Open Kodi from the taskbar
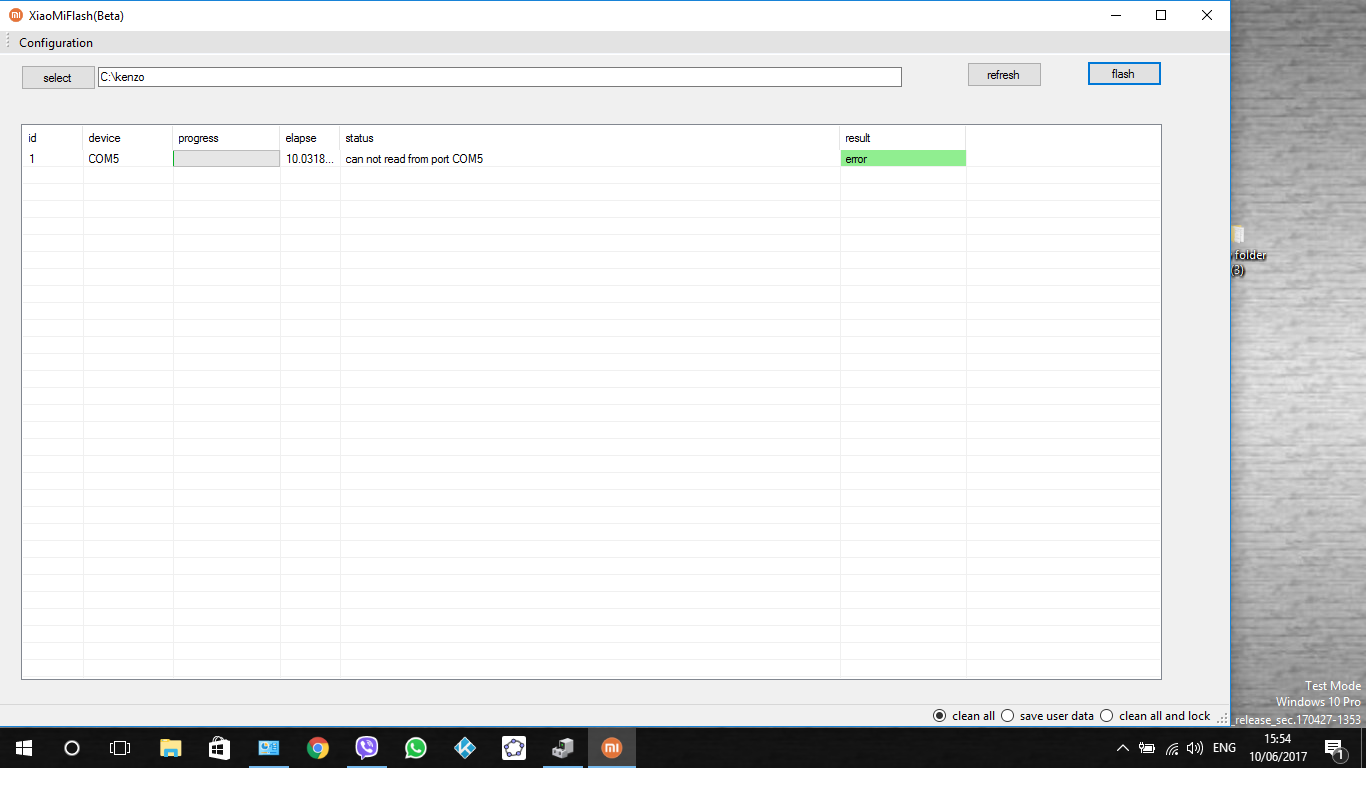The image size is (1366, 812). pyautogui.click(x=465, y=748)
